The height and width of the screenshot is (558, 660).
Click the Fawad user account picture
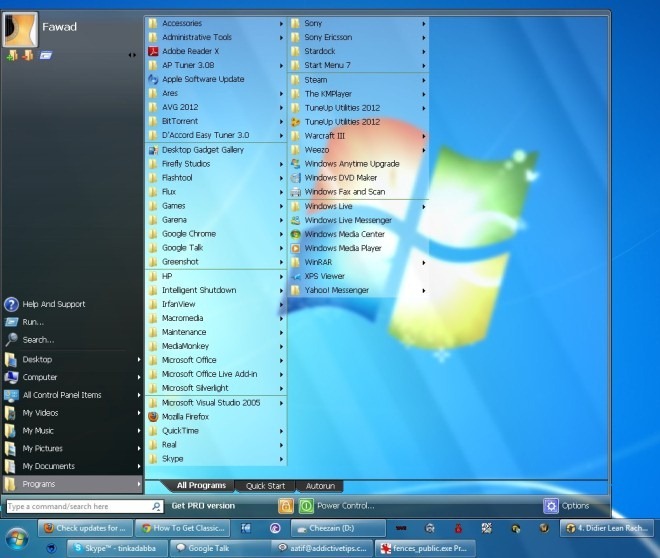[20, 28]
